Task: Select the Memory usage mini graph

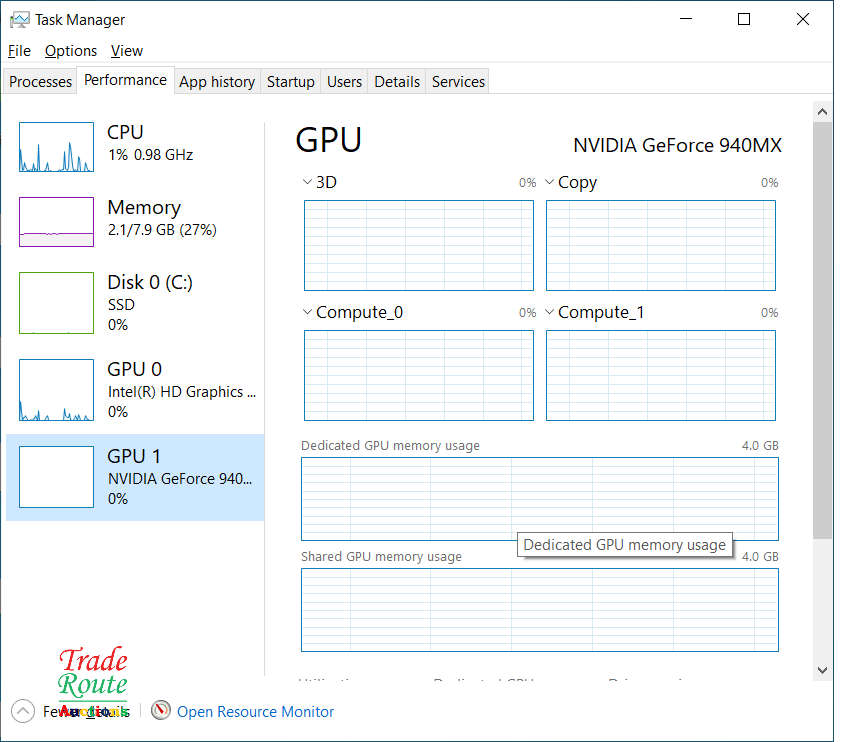Action: point(56,222)
